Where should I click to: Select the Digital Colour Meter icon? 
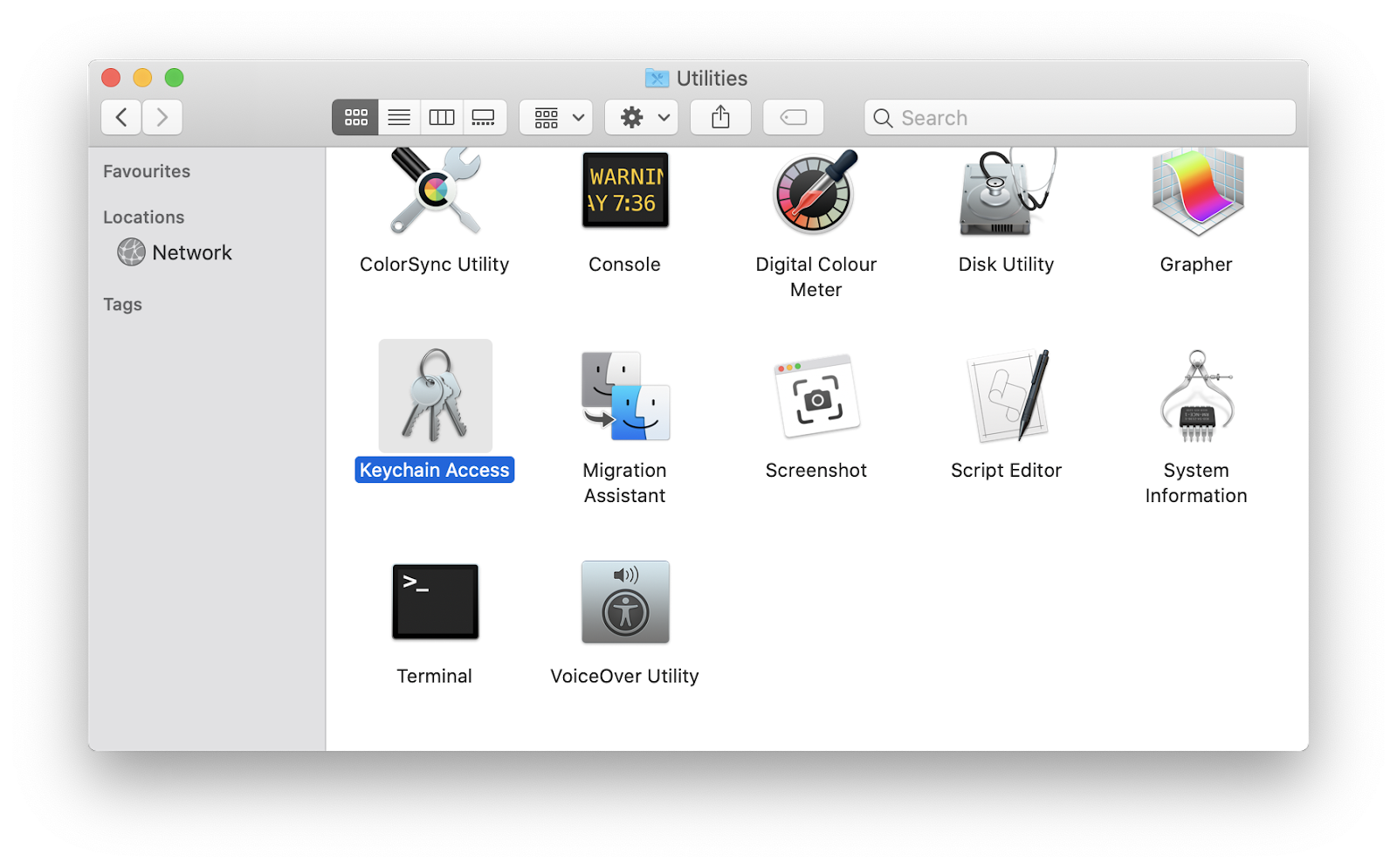(815, 191)
